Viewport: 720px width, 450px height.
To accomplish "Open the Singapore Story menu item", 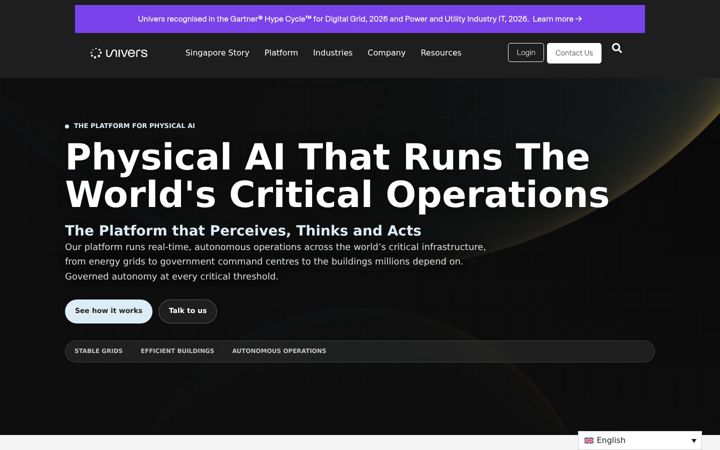I will [x=217, y=53].
